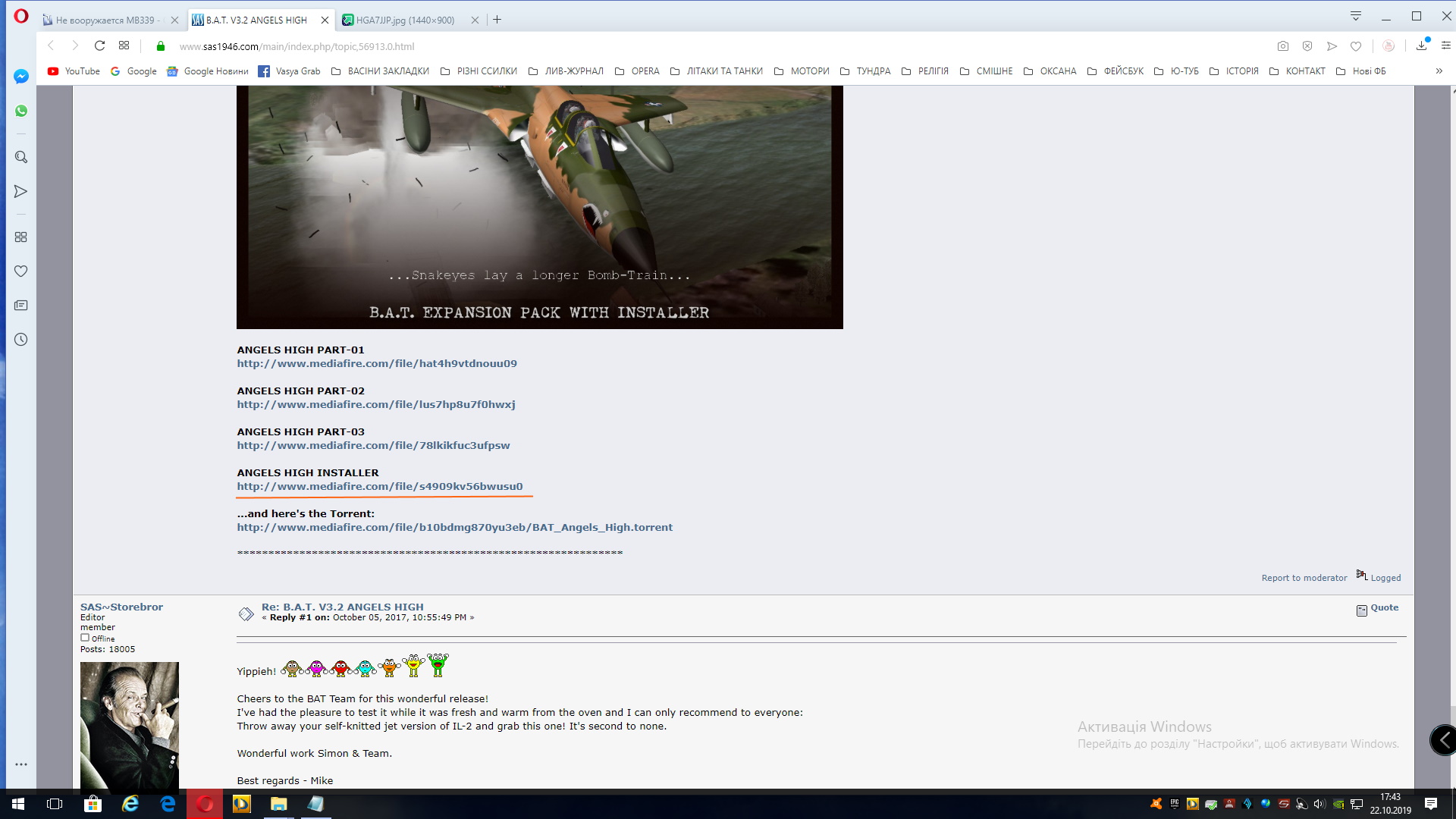
Task: Switch to HGA7JJP.jpg tab
Action: (405, 20)
